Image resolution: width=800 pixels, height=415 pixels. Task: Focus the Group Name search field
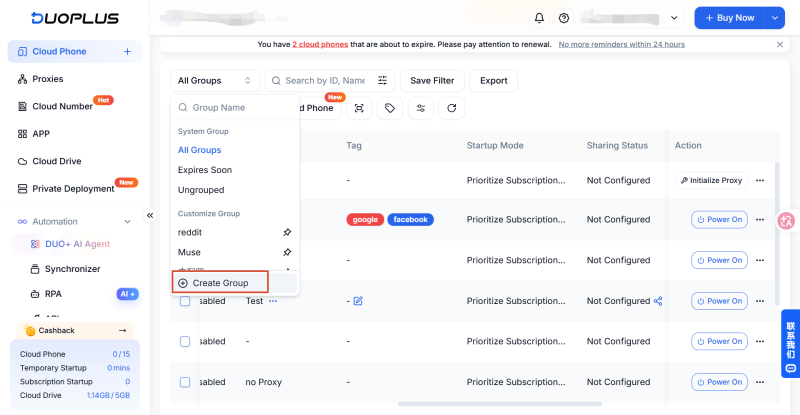point(235,108)
